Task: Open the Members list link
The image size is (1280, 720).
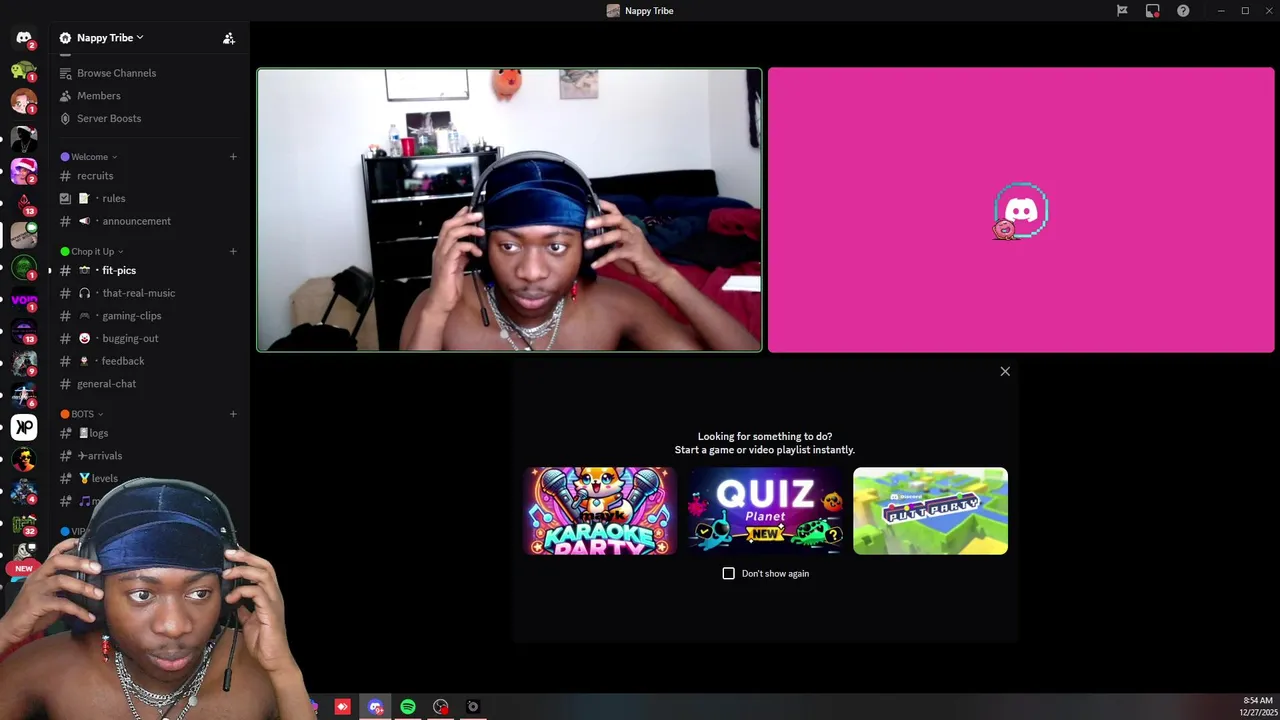Action: point(99,96)
